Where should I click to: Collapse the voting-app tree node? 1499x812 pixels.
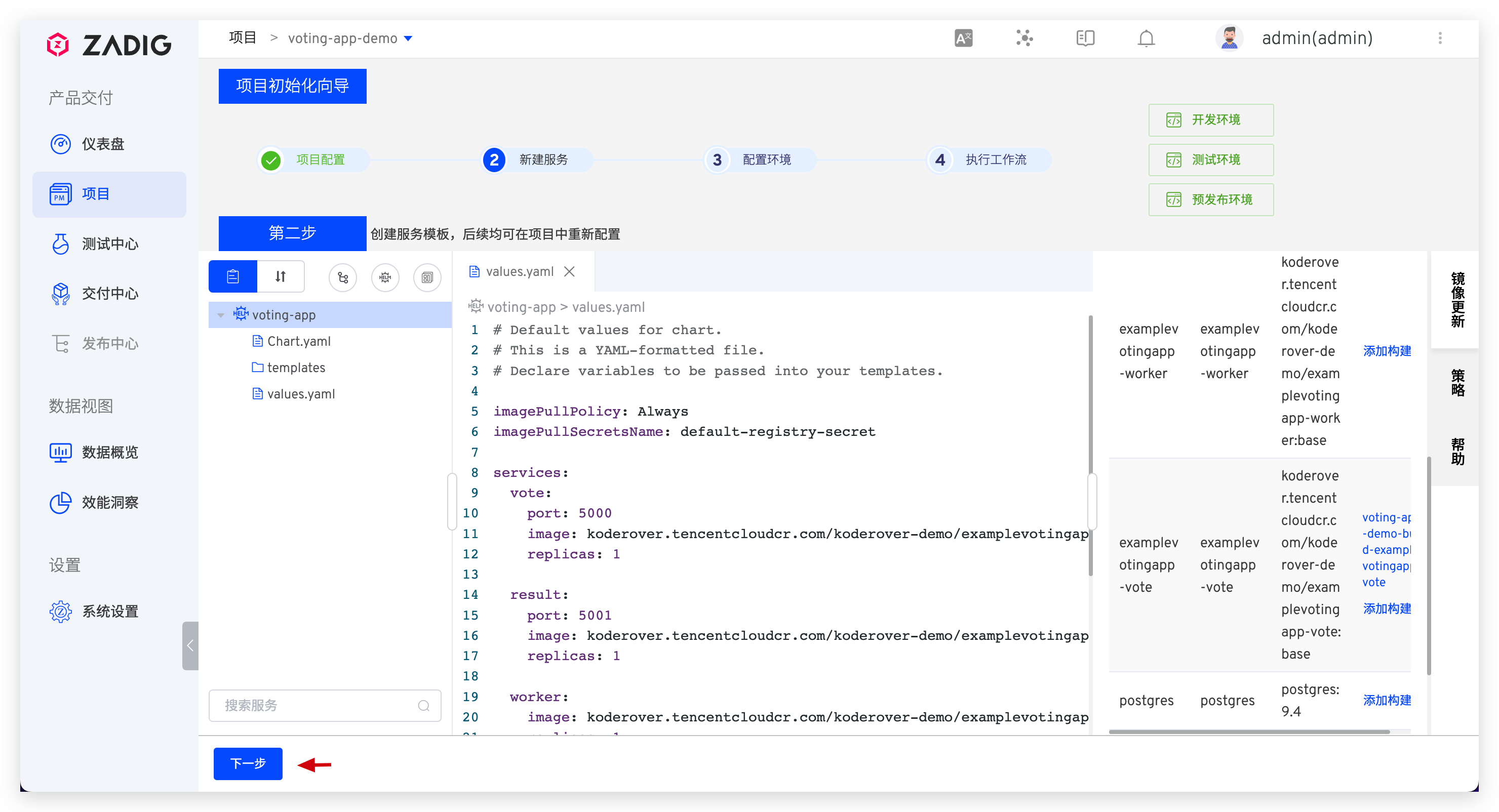click(x=220, y=315)
